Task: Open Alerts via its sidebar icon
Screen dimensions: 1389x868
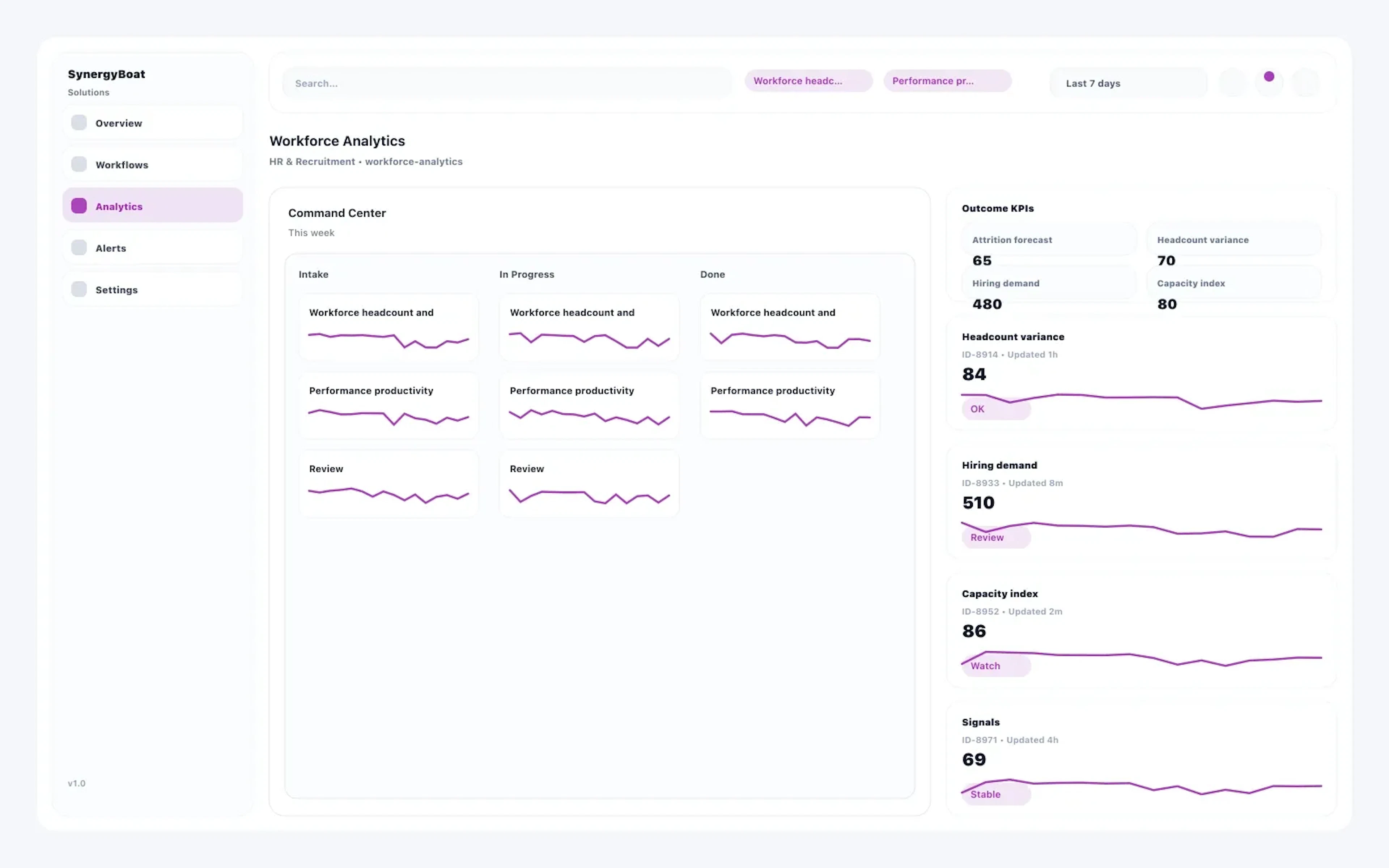Action: [x=78, y=247]
